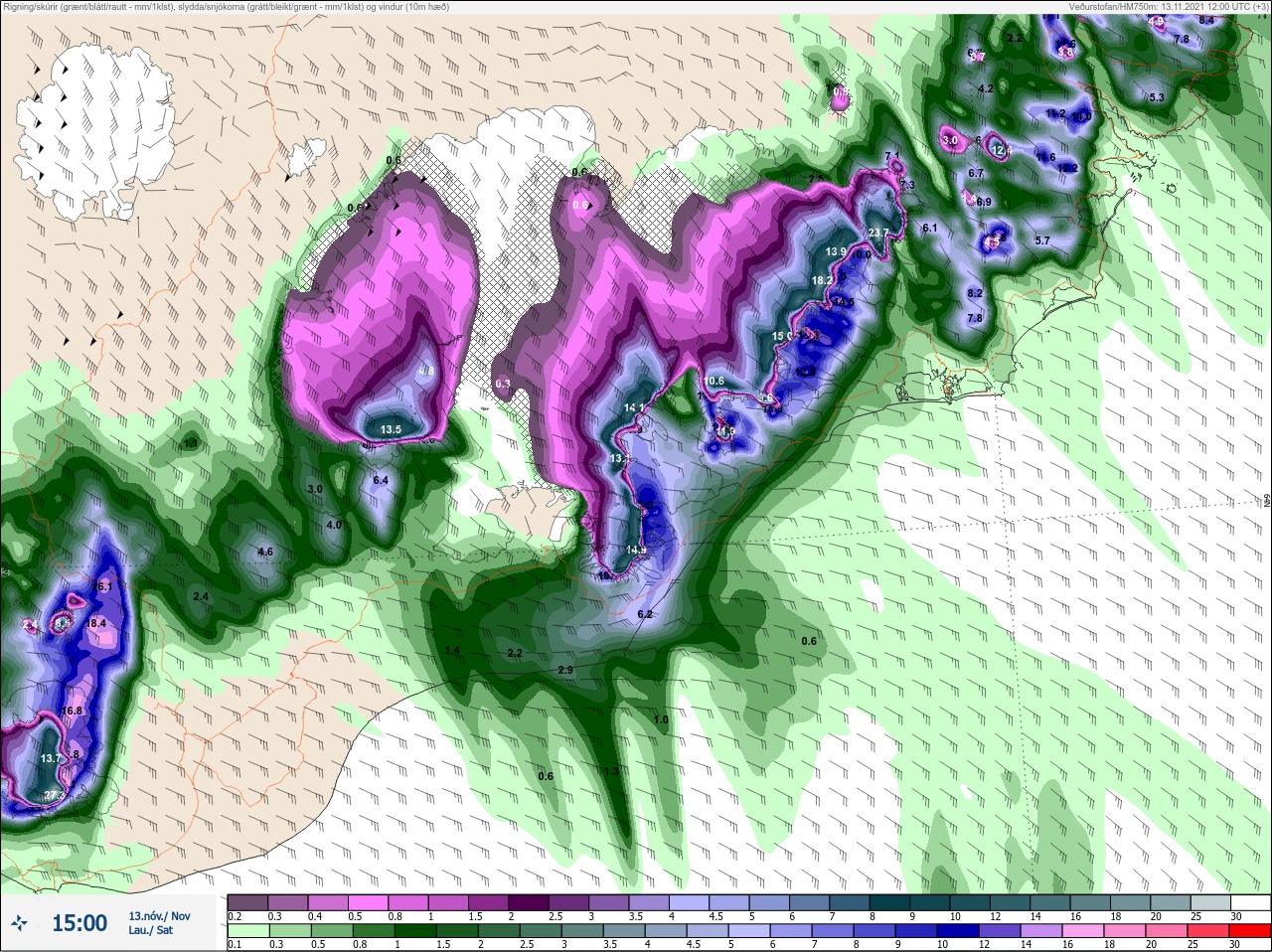Click the 2.4 precipitation value on map
Viewport: 1272px width, 952px height.
201,596
